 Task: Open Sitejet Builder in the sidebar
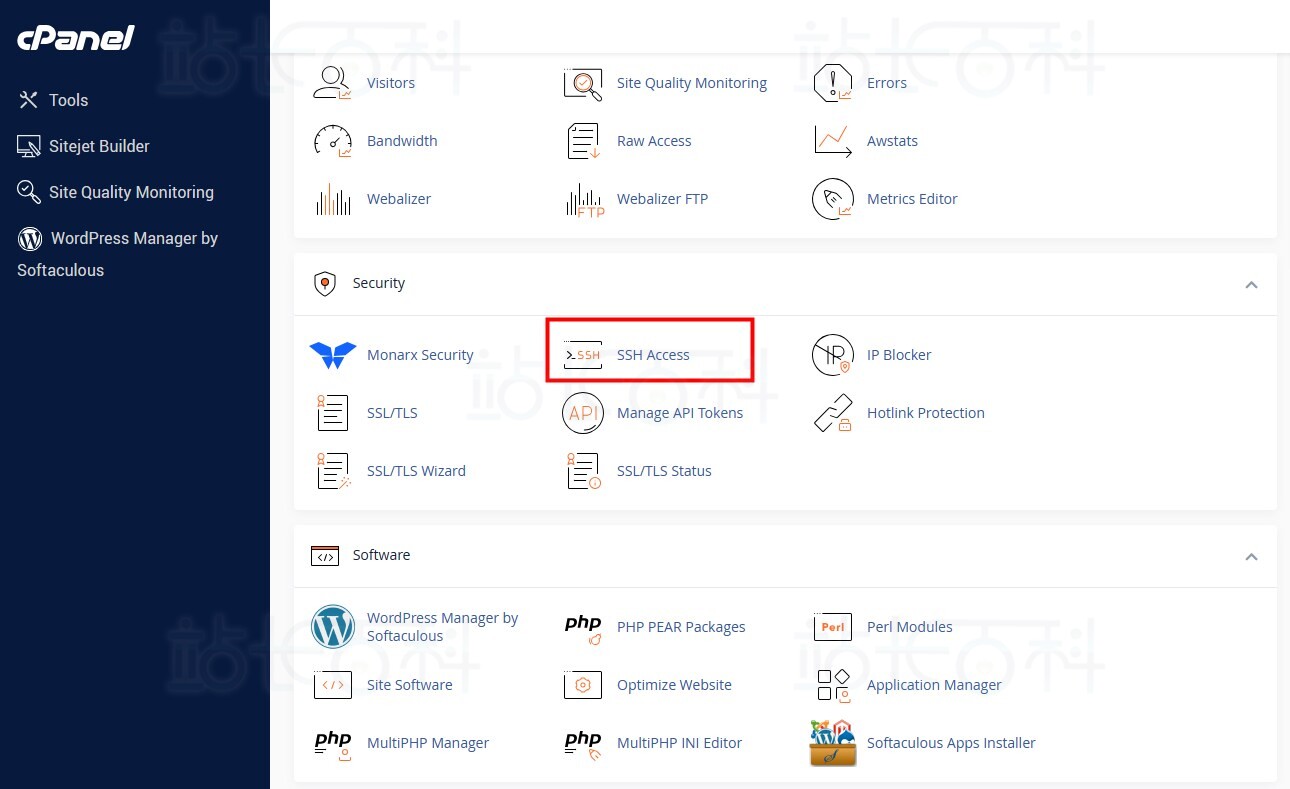(84, 146)
